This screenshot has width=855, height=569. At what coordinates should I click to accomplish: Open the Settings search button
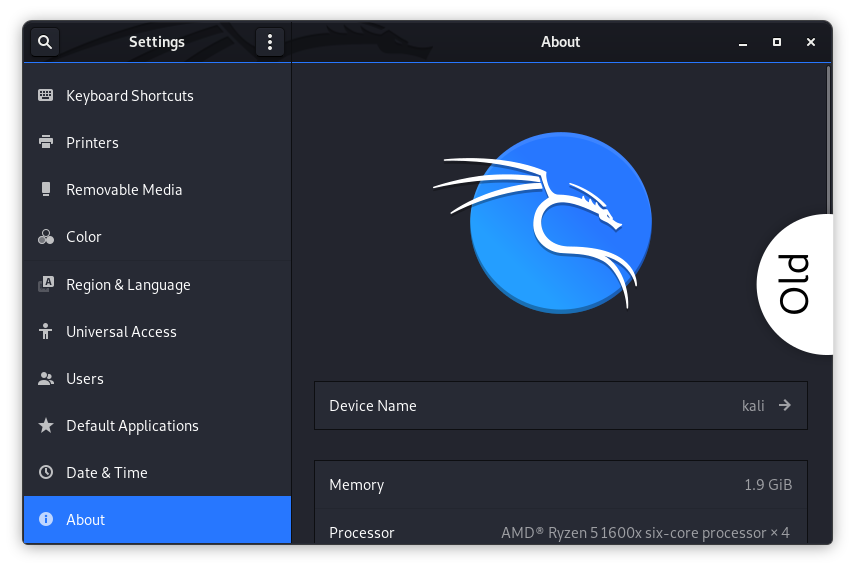click(x=45, y=42)
